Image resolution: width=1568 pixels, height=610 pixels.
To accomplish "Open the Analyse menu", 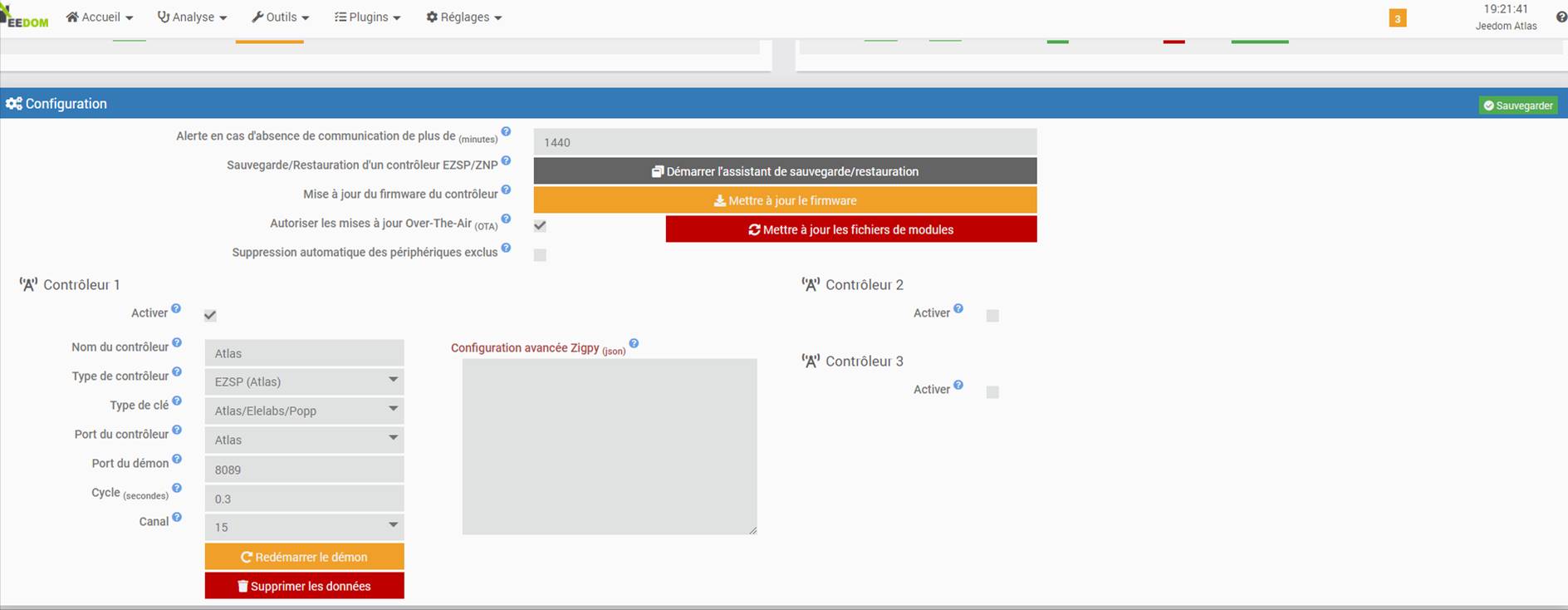I will [192, 17].
